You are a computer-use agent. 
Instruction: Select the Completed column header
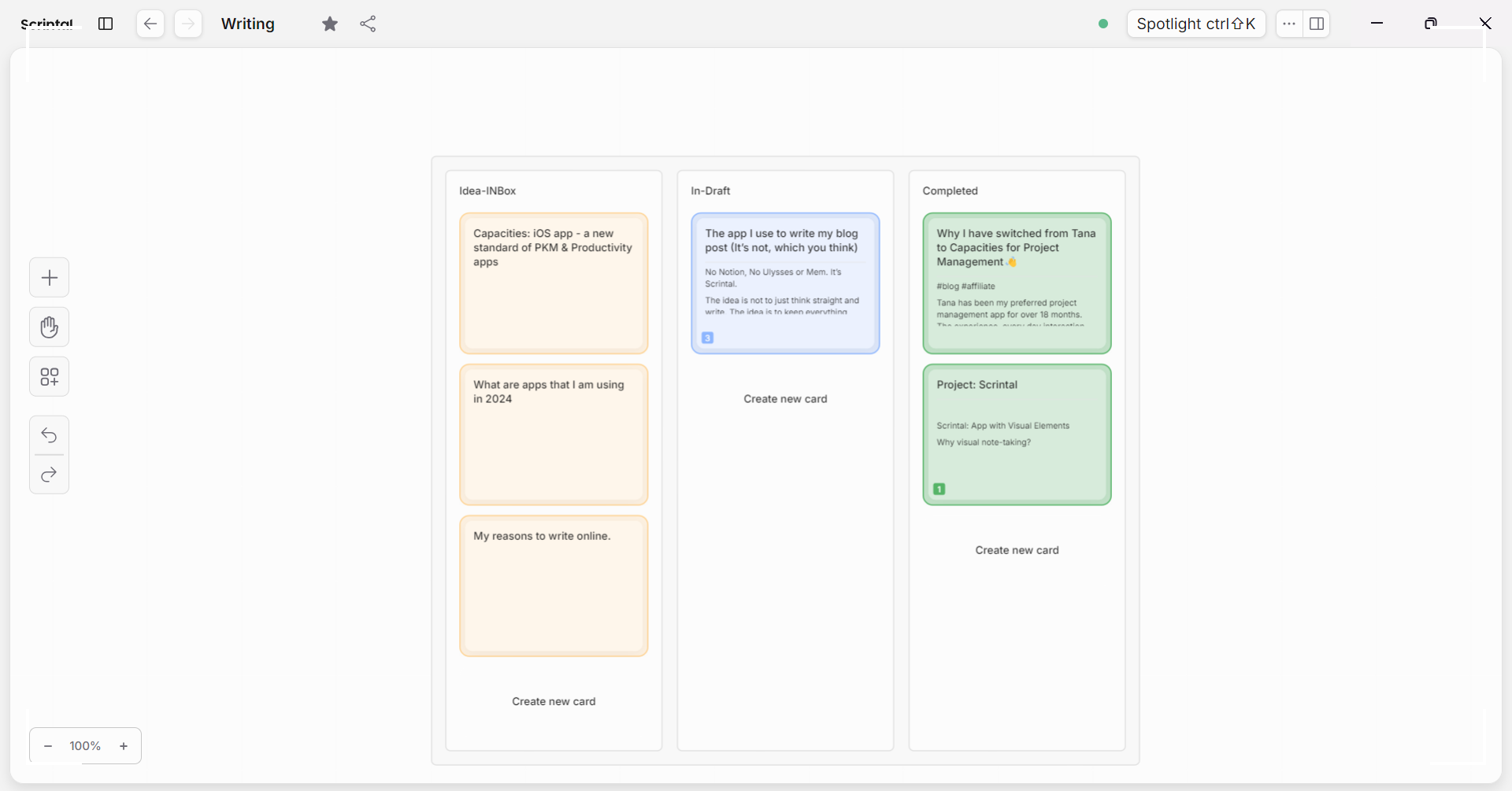click(x=950, y=191)
